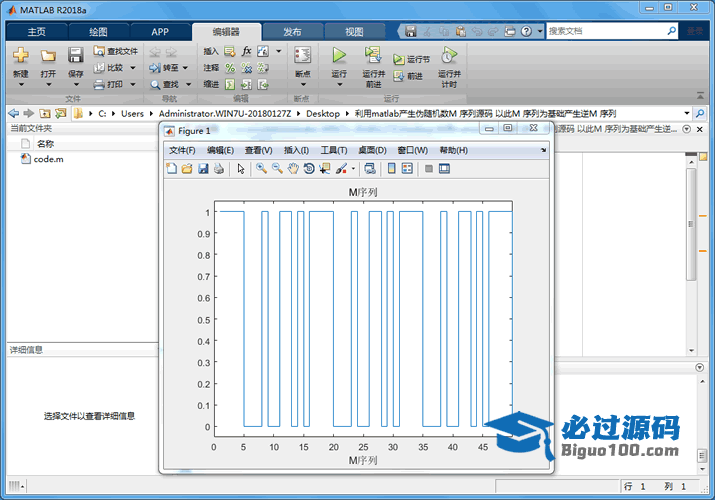Click the 打印 (Print) button in the ribbon
The width and height of the screenshot is (715, 500).
point(109,84)
